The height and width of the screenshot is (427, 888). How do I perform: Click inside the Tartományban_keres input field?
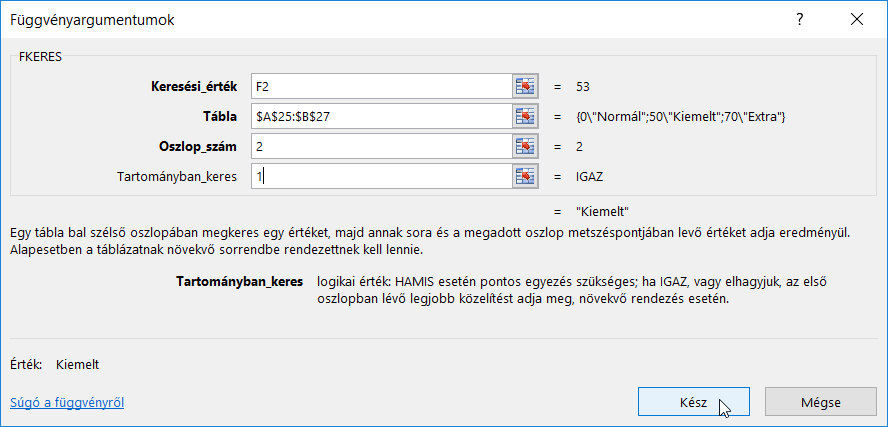coord(380,176)
